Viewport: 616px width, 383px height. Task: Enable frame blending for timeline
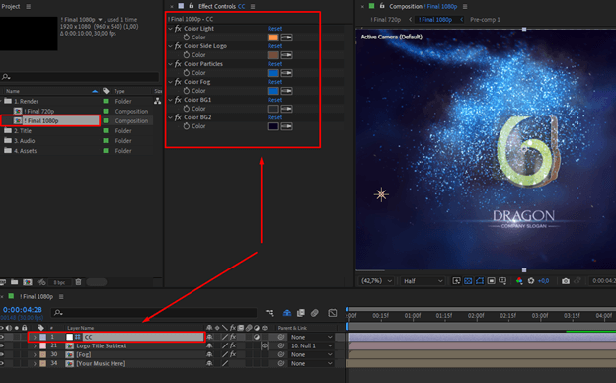click(301, 313)
